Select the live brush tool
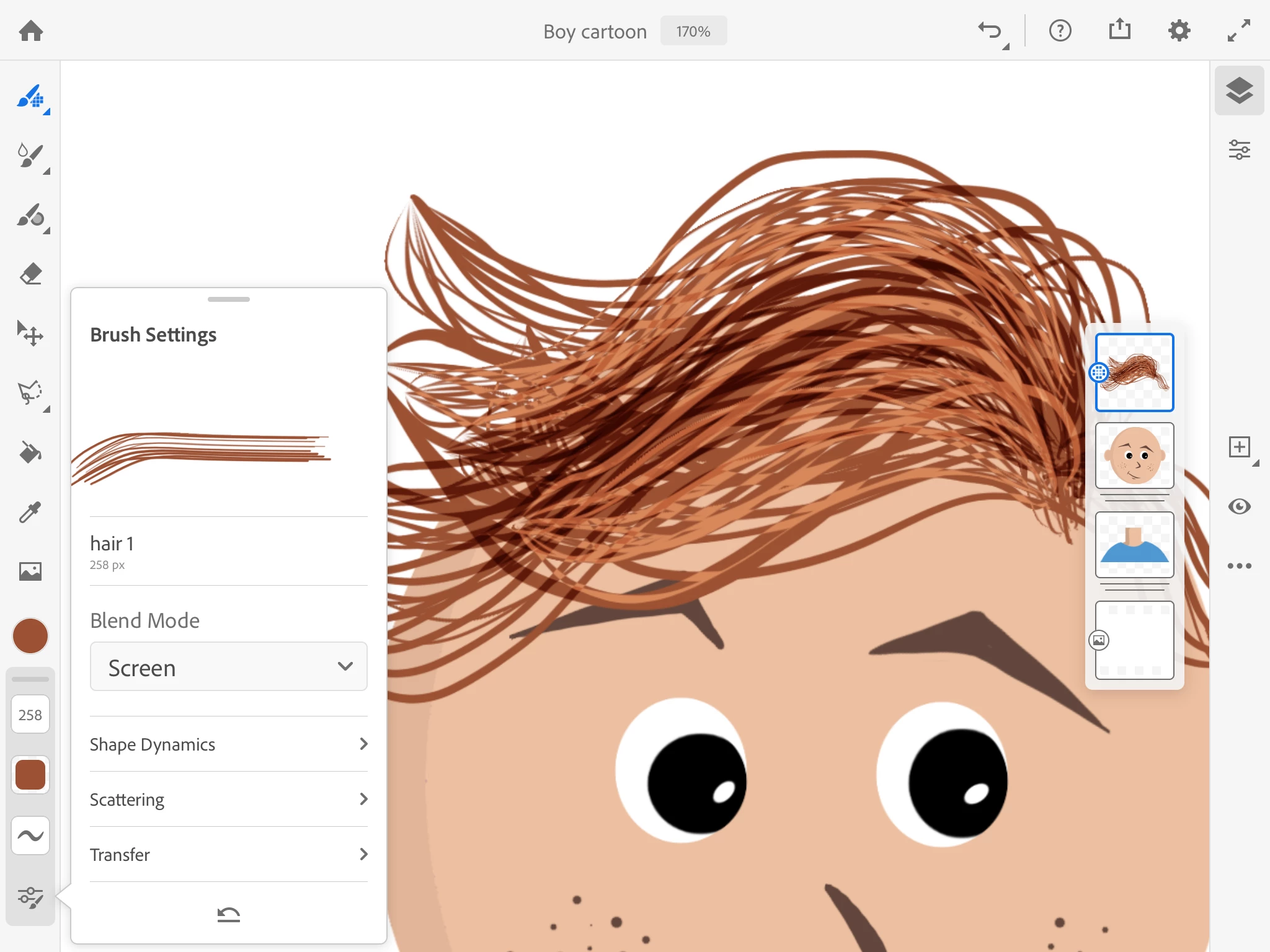The image size is (1270, 952). pyautogui.click(x=30, y=156)
